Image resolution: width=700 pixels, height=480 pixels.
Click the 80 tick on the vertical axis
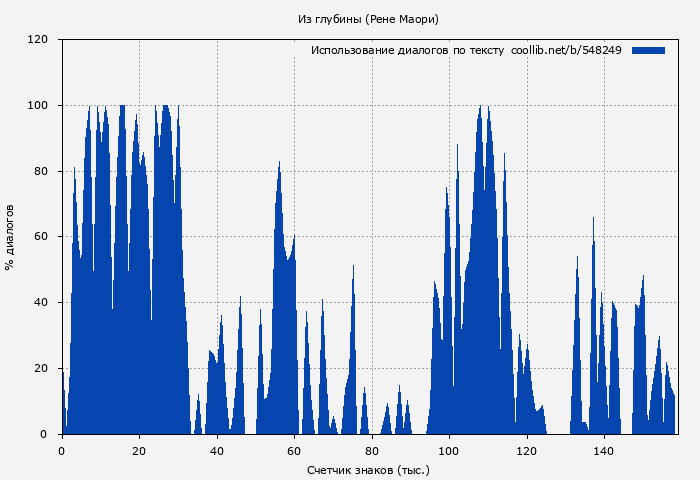coord(41,171)
